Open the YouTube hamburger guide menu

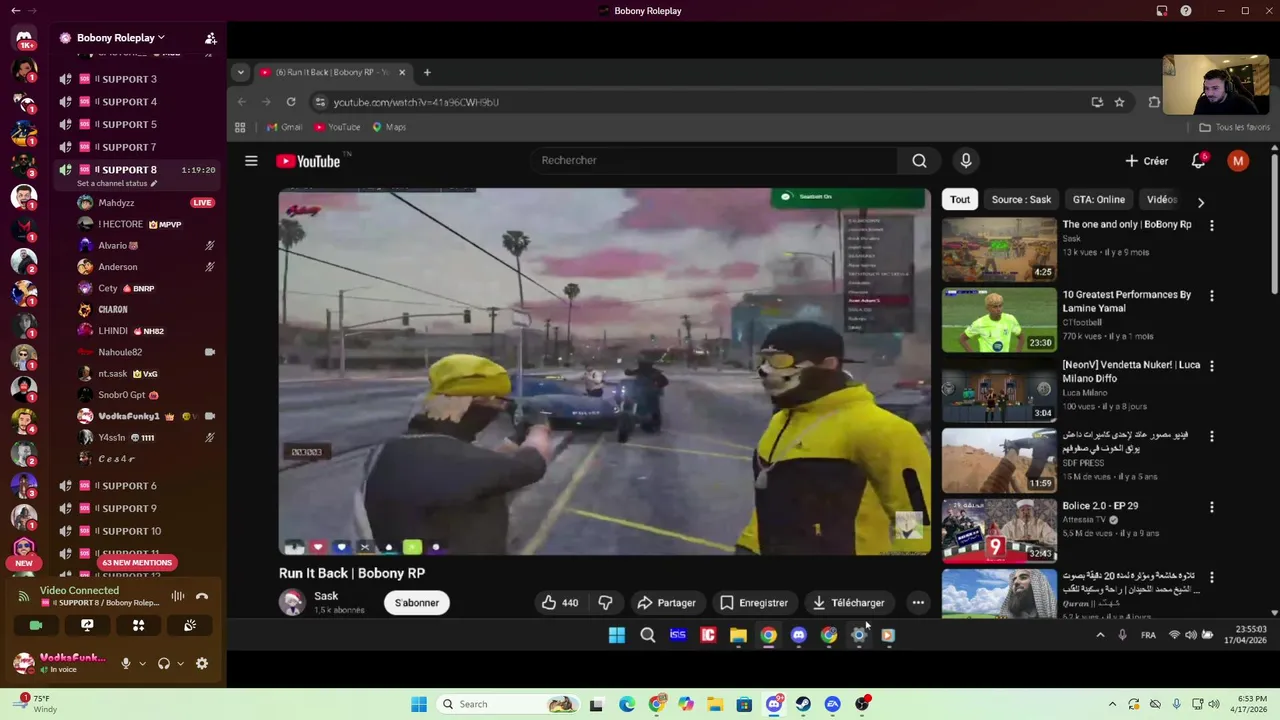tap(251, 161)
